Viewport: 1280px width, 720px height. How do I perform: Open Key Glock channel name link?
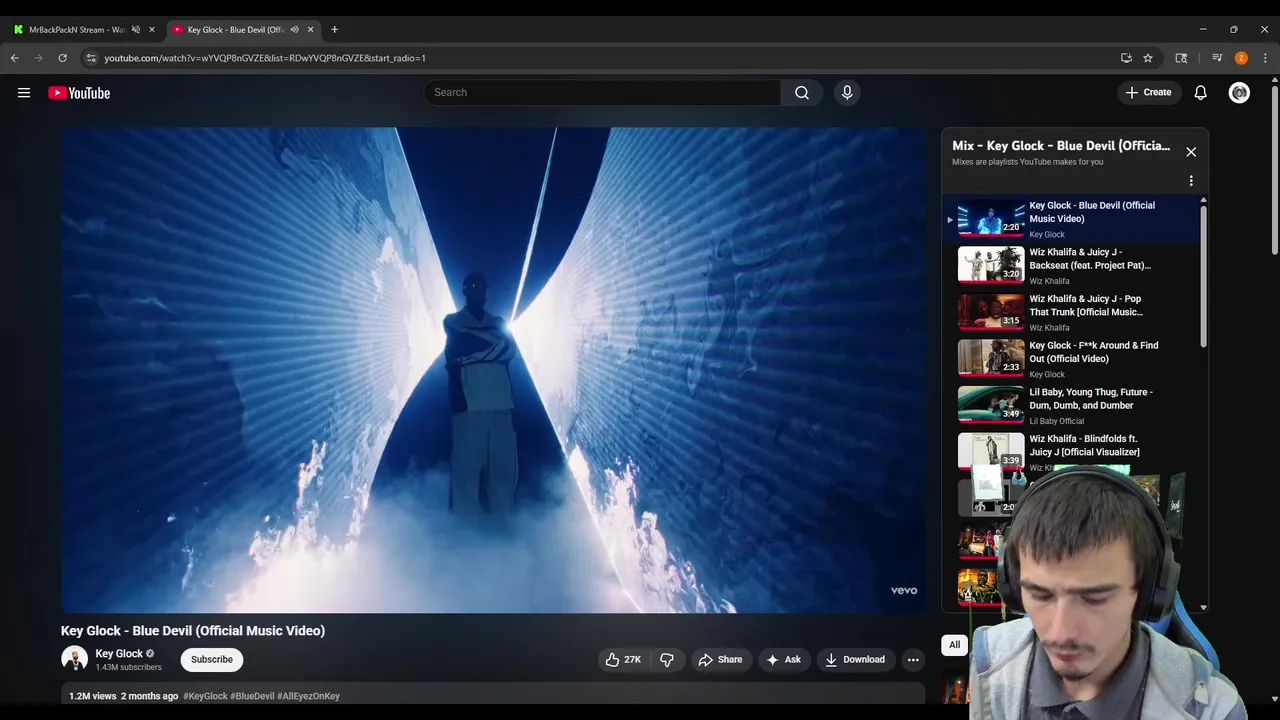[119, 653]
